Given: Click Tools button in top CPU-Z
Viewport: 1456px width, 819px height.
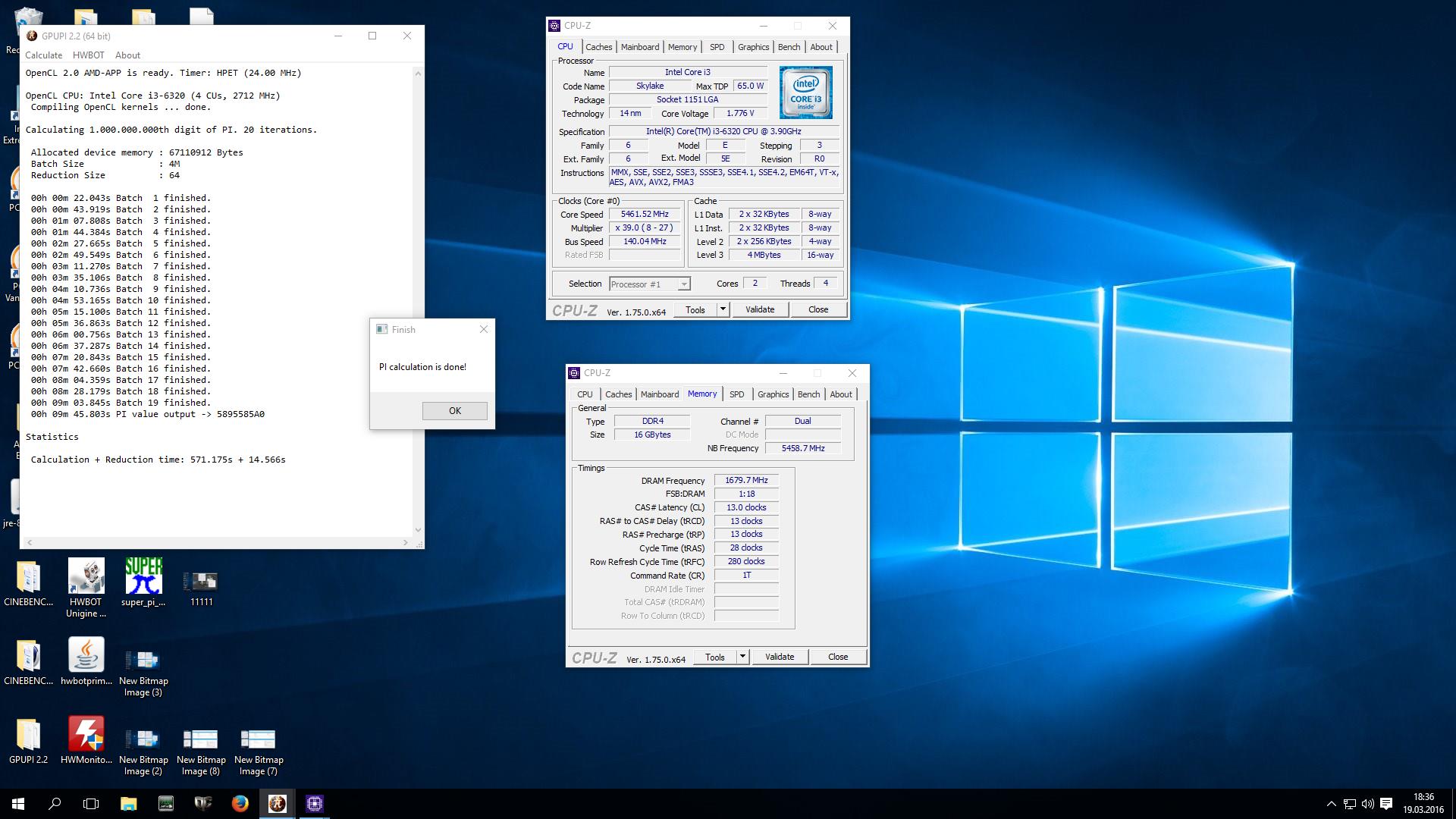Looking at the screenshot, I should (x=695, y=309).
